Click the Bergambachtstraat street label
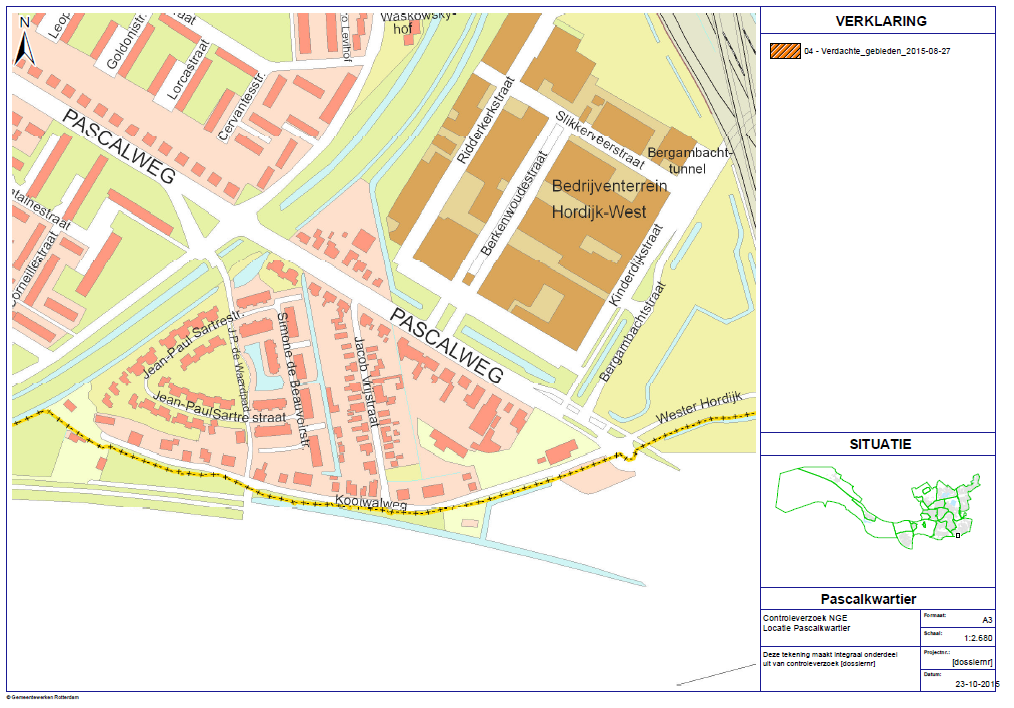The height and width of the screenshot is (708, 1014). (x=632, y=332)
